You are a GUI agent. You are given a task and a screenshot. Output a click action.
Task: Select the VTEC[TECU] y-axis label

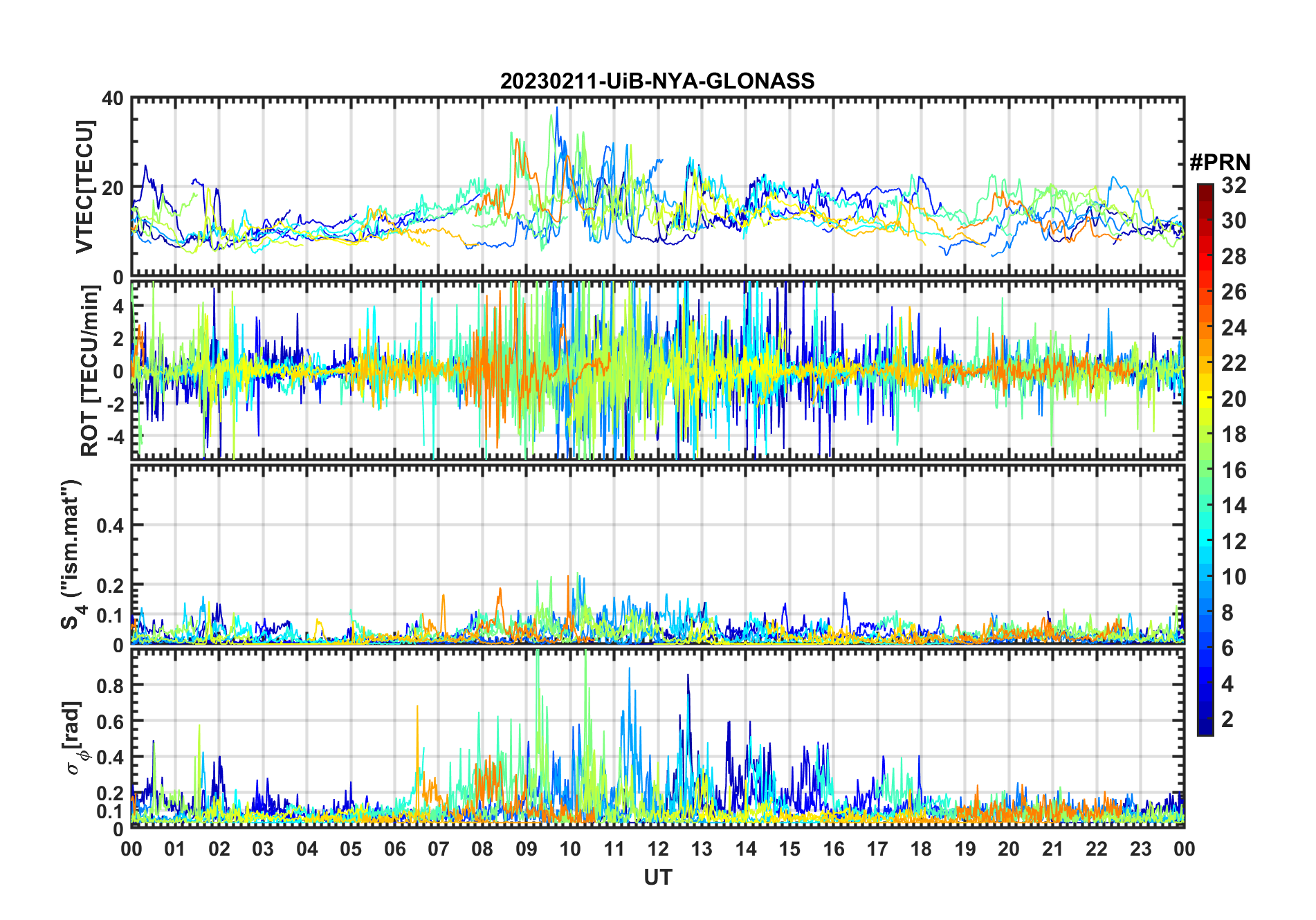[84, 187]
